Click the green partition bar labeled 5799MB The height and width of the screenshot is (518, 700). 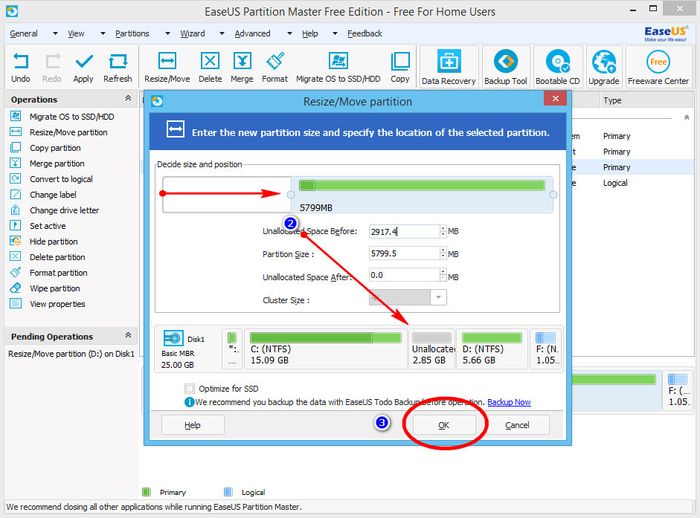tap(422, 185)
